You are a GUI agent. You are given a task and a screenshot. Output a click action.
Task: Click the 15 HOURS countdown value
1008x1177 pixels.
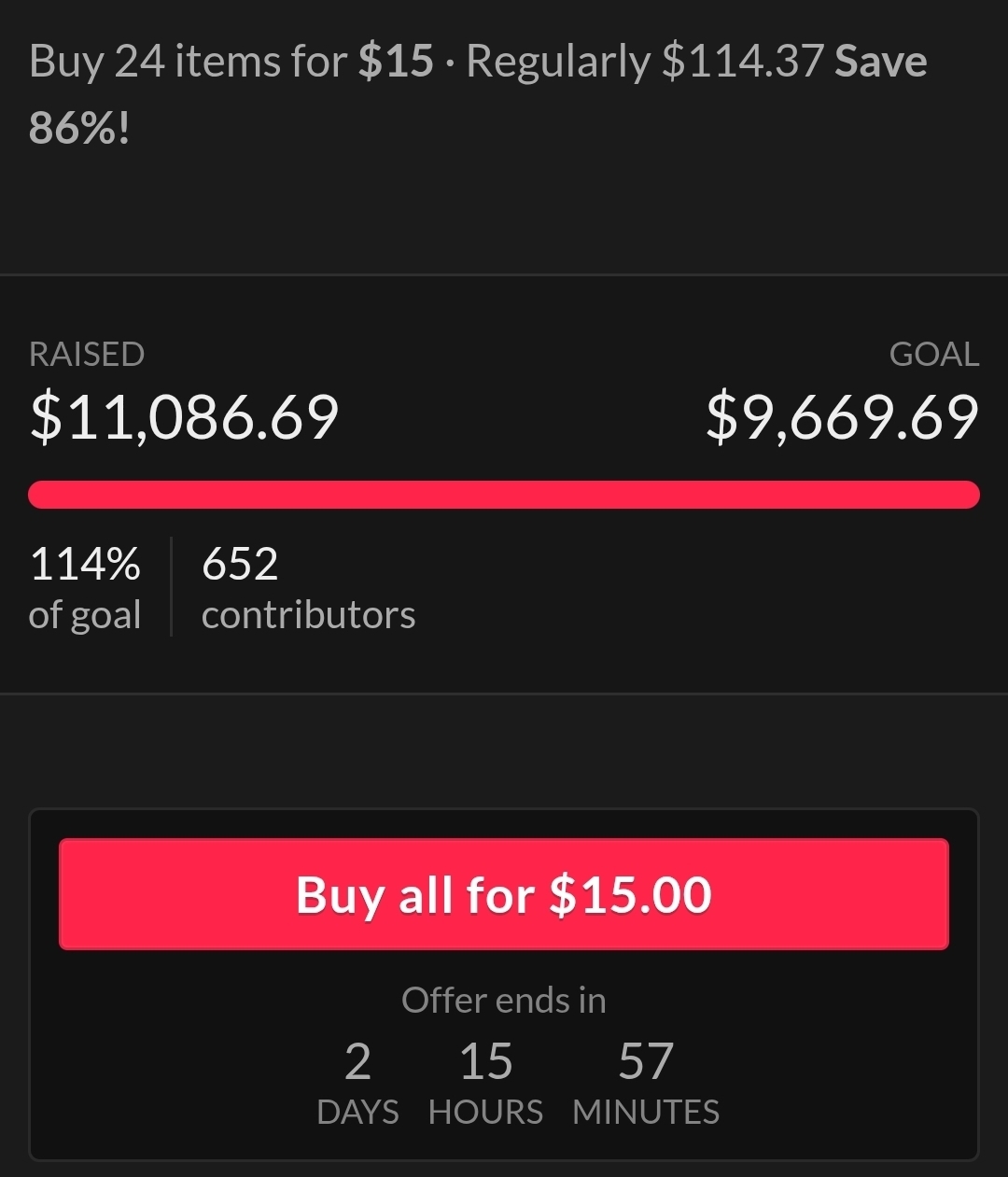pos(485,1062)
